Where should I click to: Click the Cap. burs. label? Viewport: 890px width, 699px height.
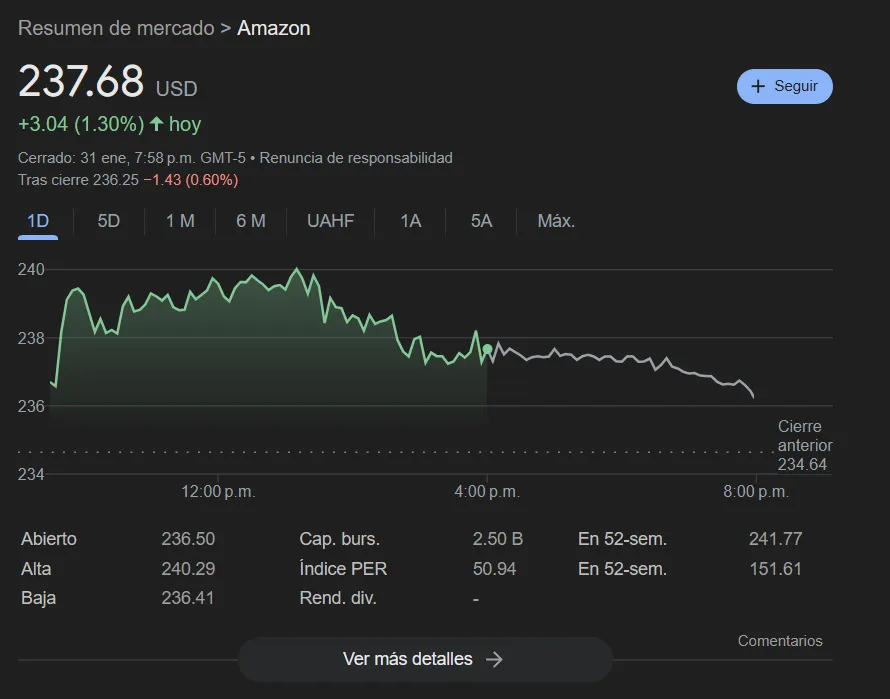pyautogui.click(x=339, y=539)
